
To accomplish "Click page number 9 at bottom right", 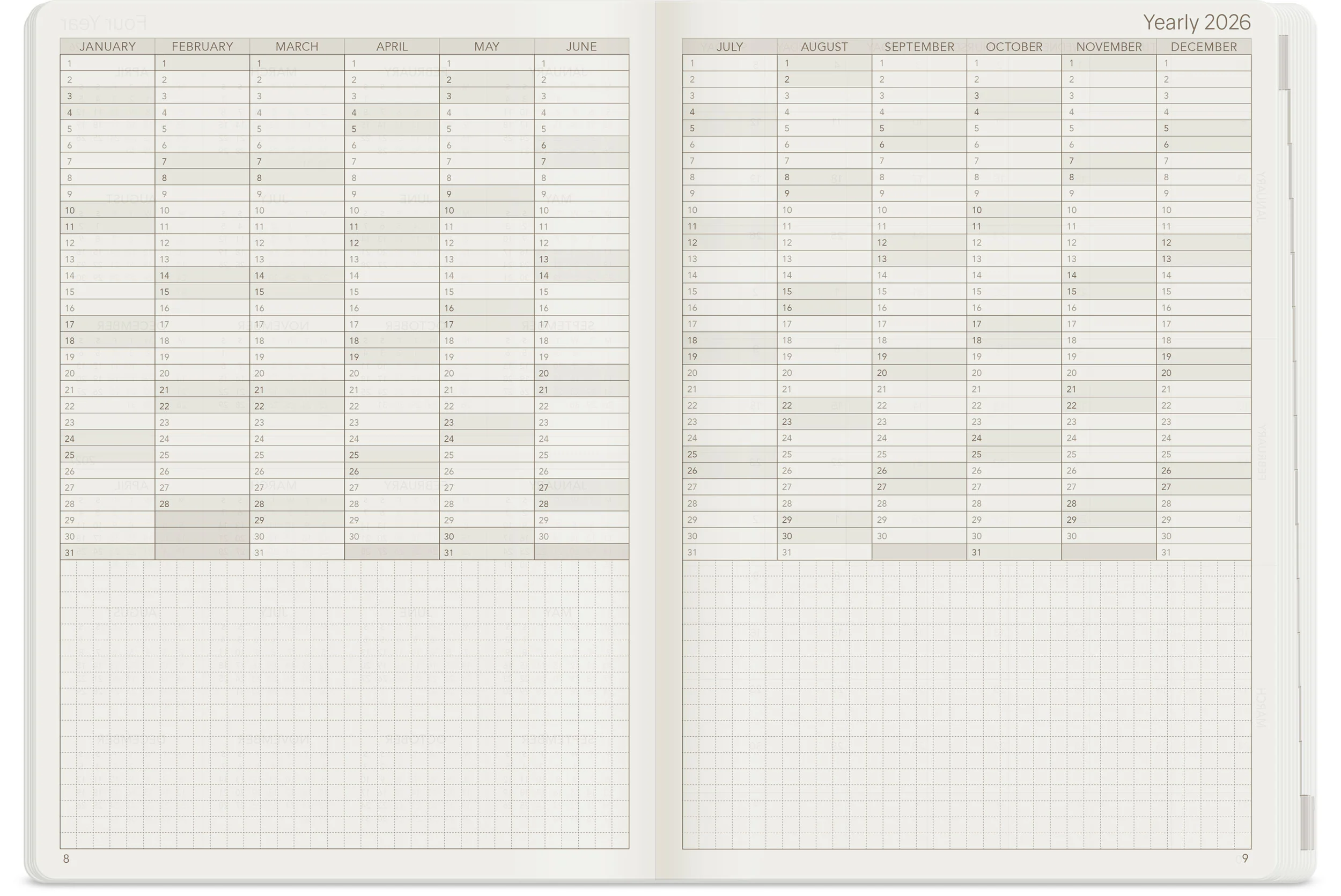I will tap(1245, 858).
